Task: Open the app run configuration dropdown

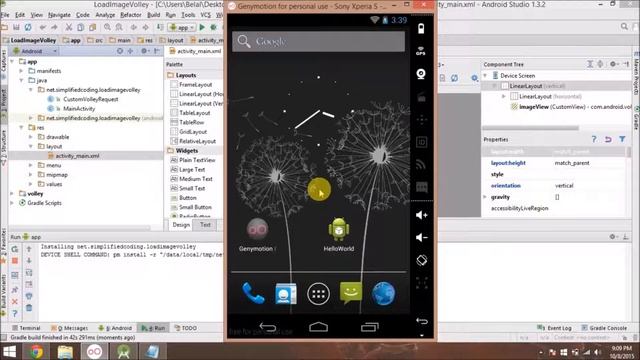Action: [182, 27]
